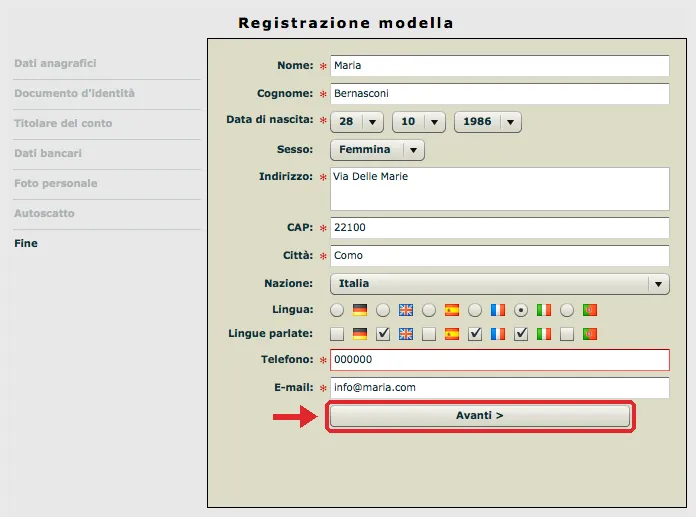Open the birth year dropdown showing 1986
This screenshot has width=696, height=517.
[x=488, y=122]
